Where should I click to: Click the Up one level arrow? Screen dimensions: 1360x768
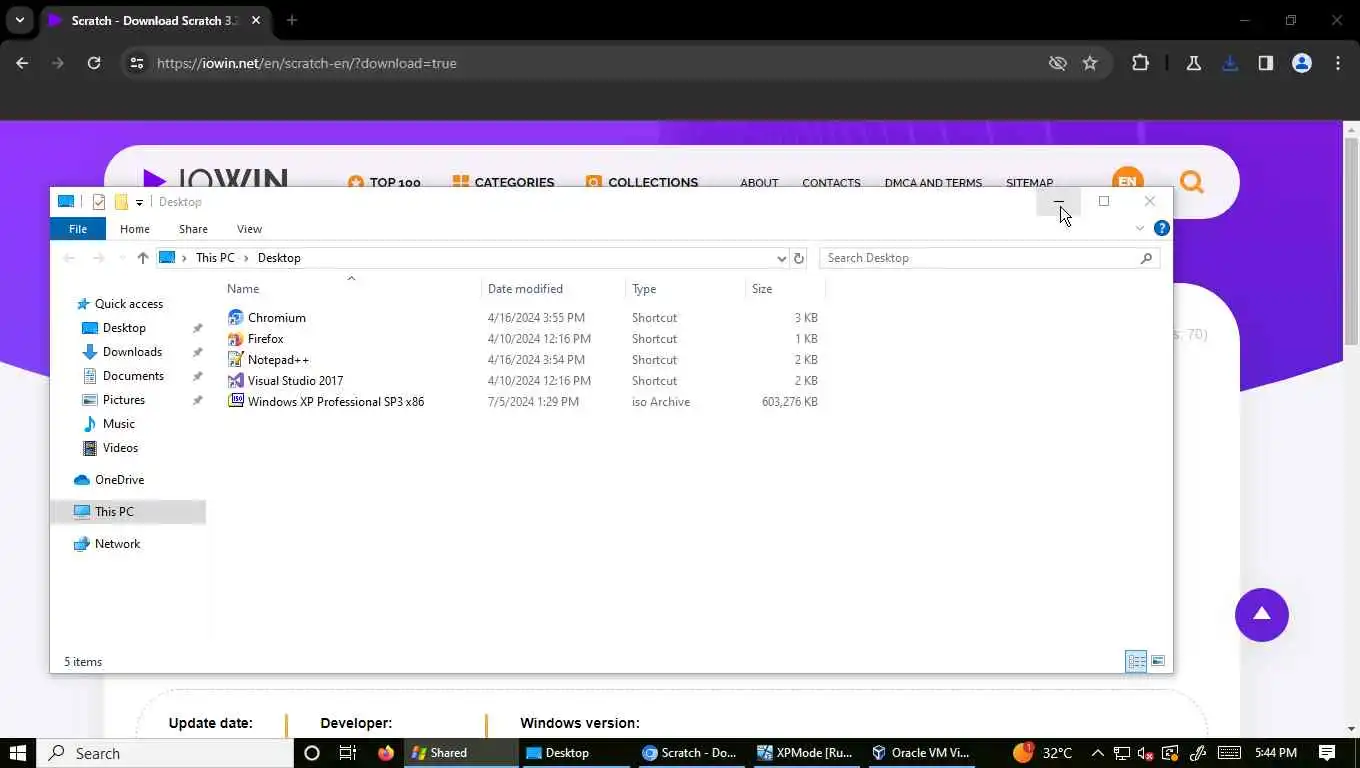(x=143, y=258)
